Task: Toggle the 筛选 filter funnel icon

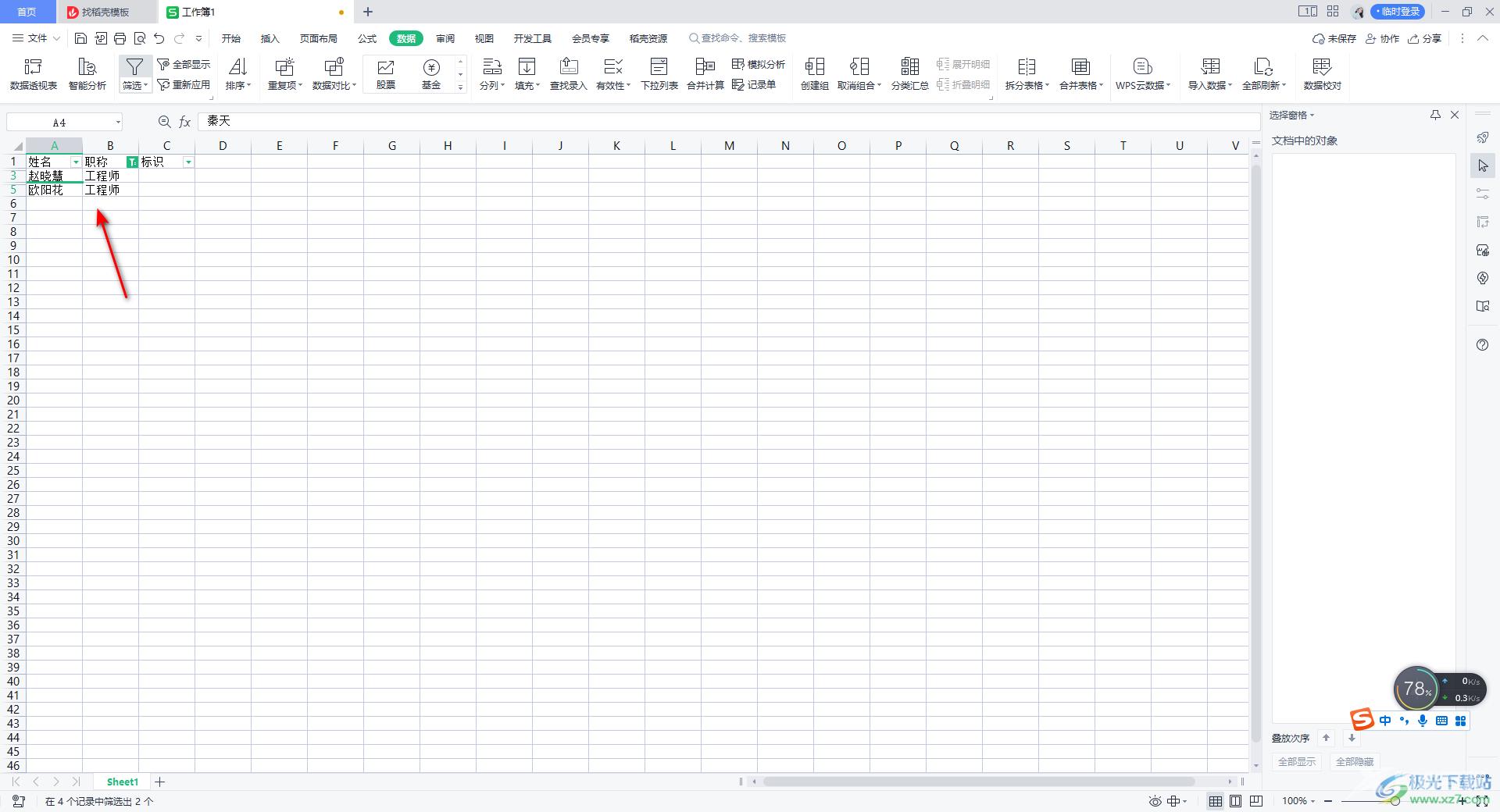Action: tap(134, 67)
